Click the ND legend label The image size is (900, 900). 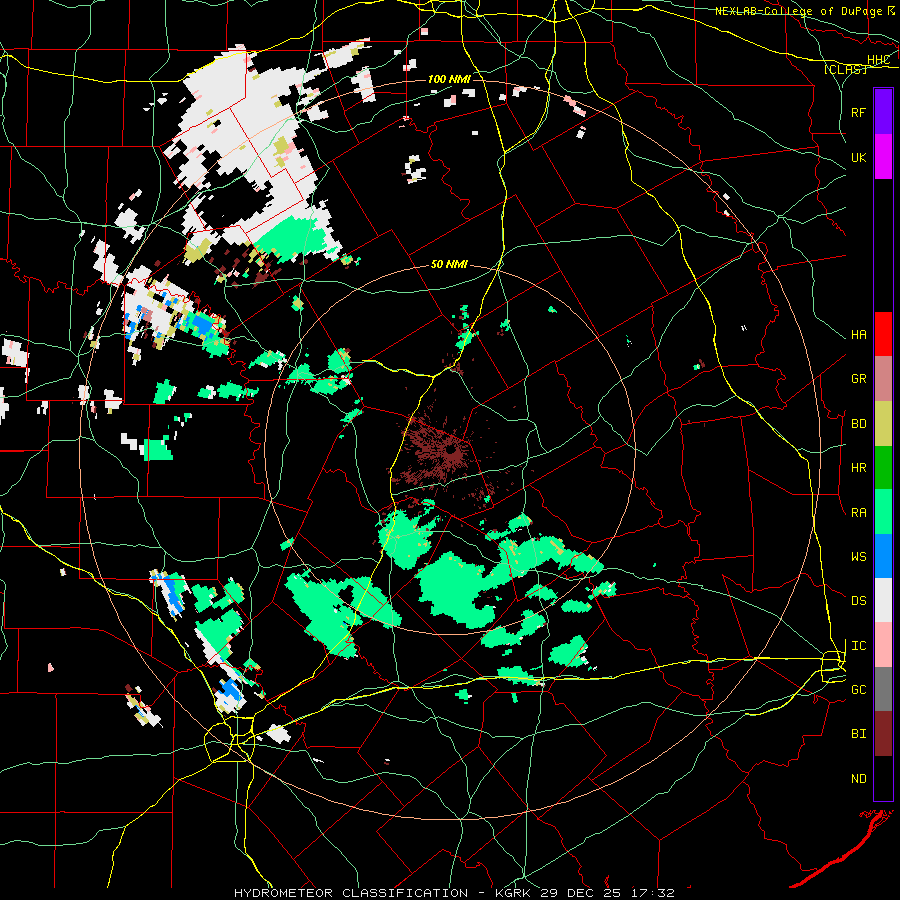pos(858,779)
